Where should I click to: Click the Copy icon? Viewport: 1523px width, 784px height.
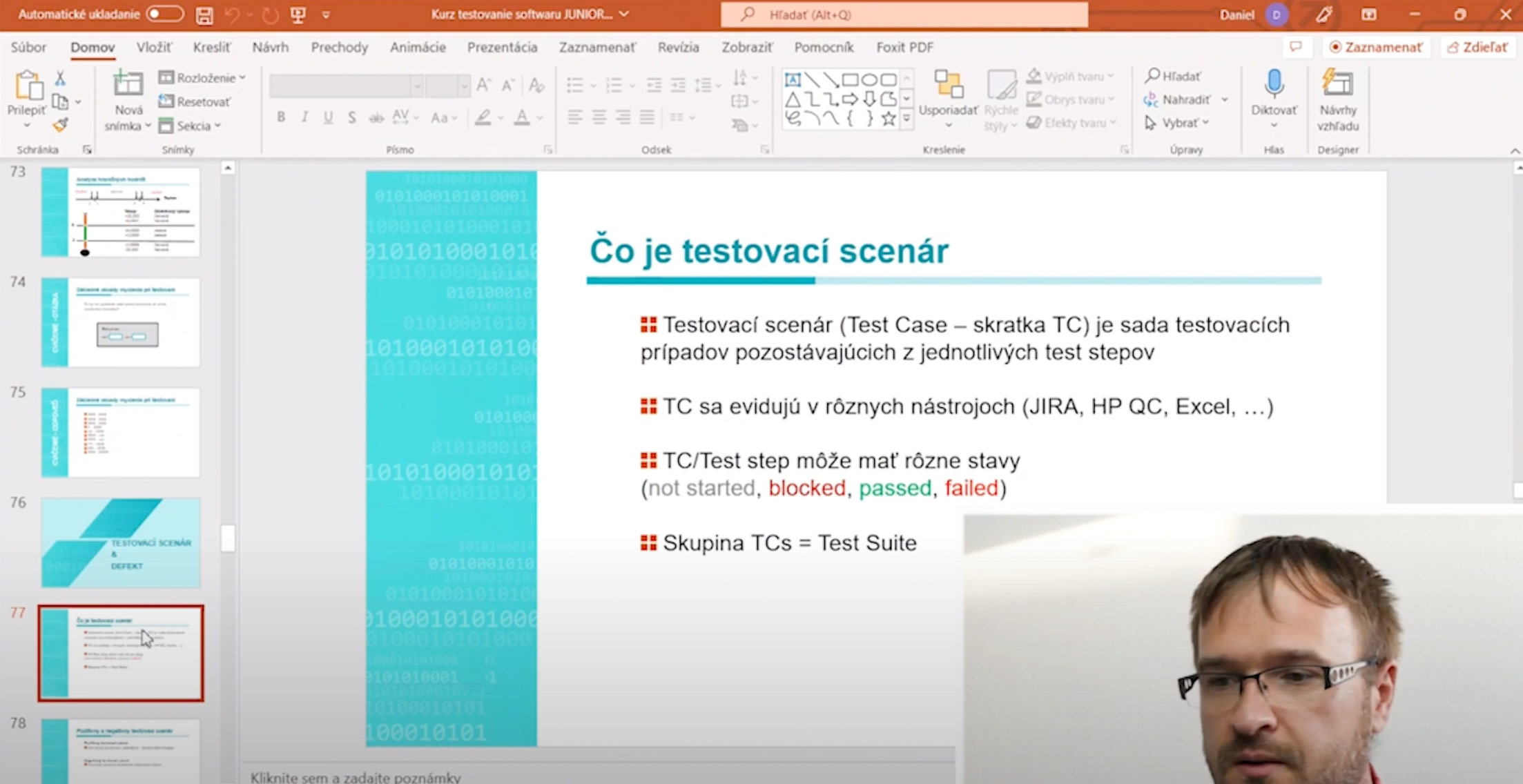click(61, 101)
